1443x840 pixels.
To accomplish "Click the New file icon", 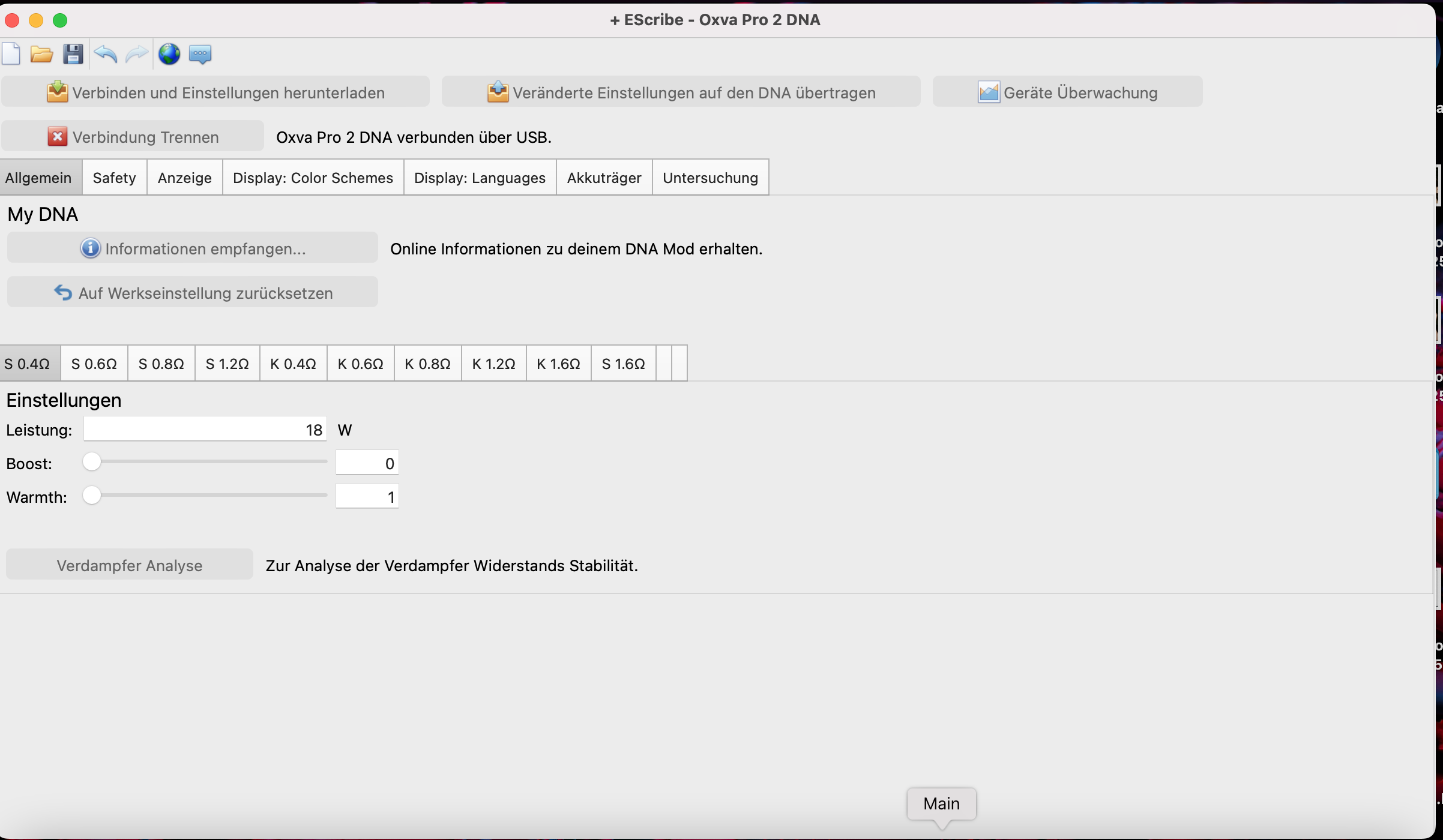I will [11, 54].
